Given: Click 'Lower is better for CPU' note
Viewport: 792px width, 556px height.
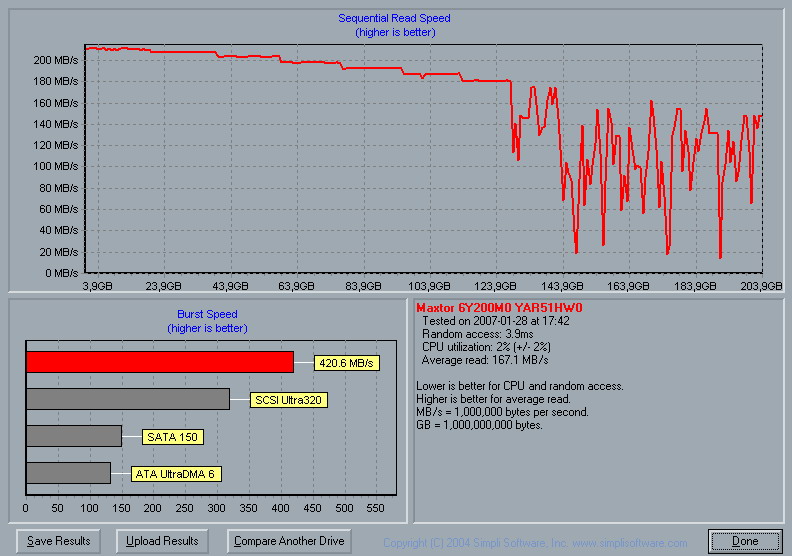Looking at the screenshot, I should 520,386.
